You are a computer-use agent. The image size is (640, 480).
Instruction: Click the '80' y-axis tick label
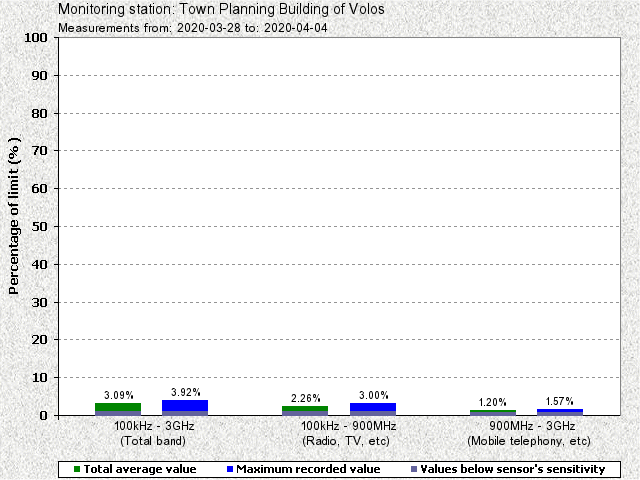pyautogui.click(x=40, y=113)
